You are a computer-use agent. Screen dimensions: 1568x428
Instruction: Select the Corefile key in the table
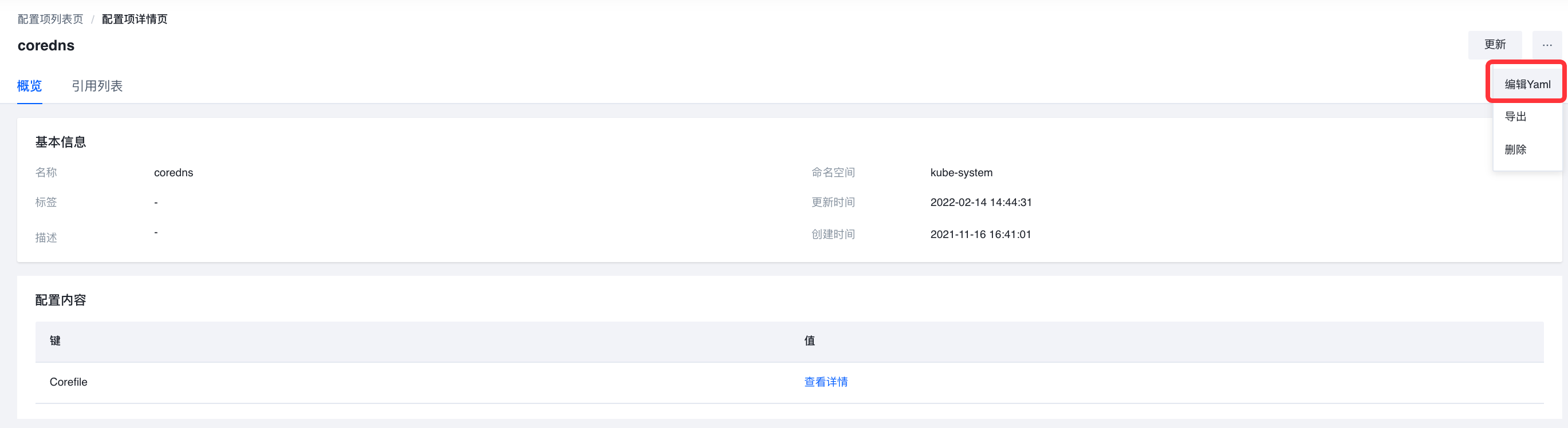pyautogui.click(x=68, y=381)
